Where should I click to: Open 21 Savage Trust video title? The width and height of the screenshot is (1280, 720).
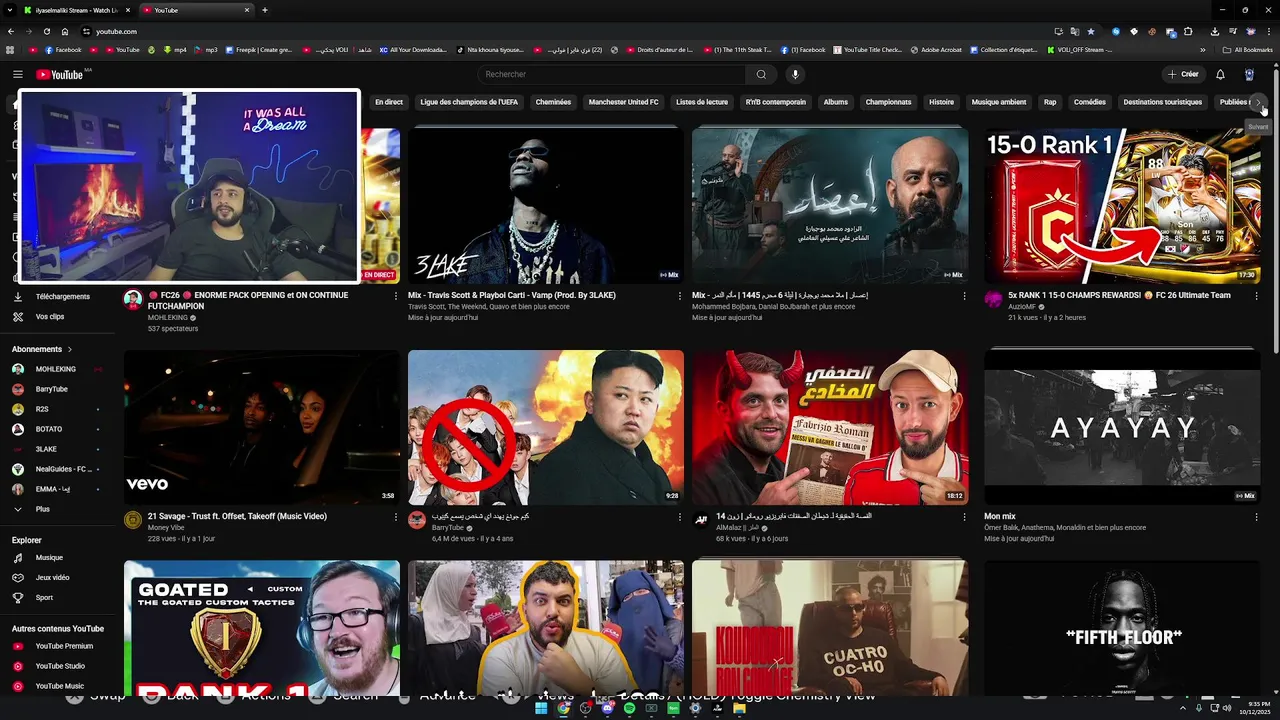coord(237,517)
